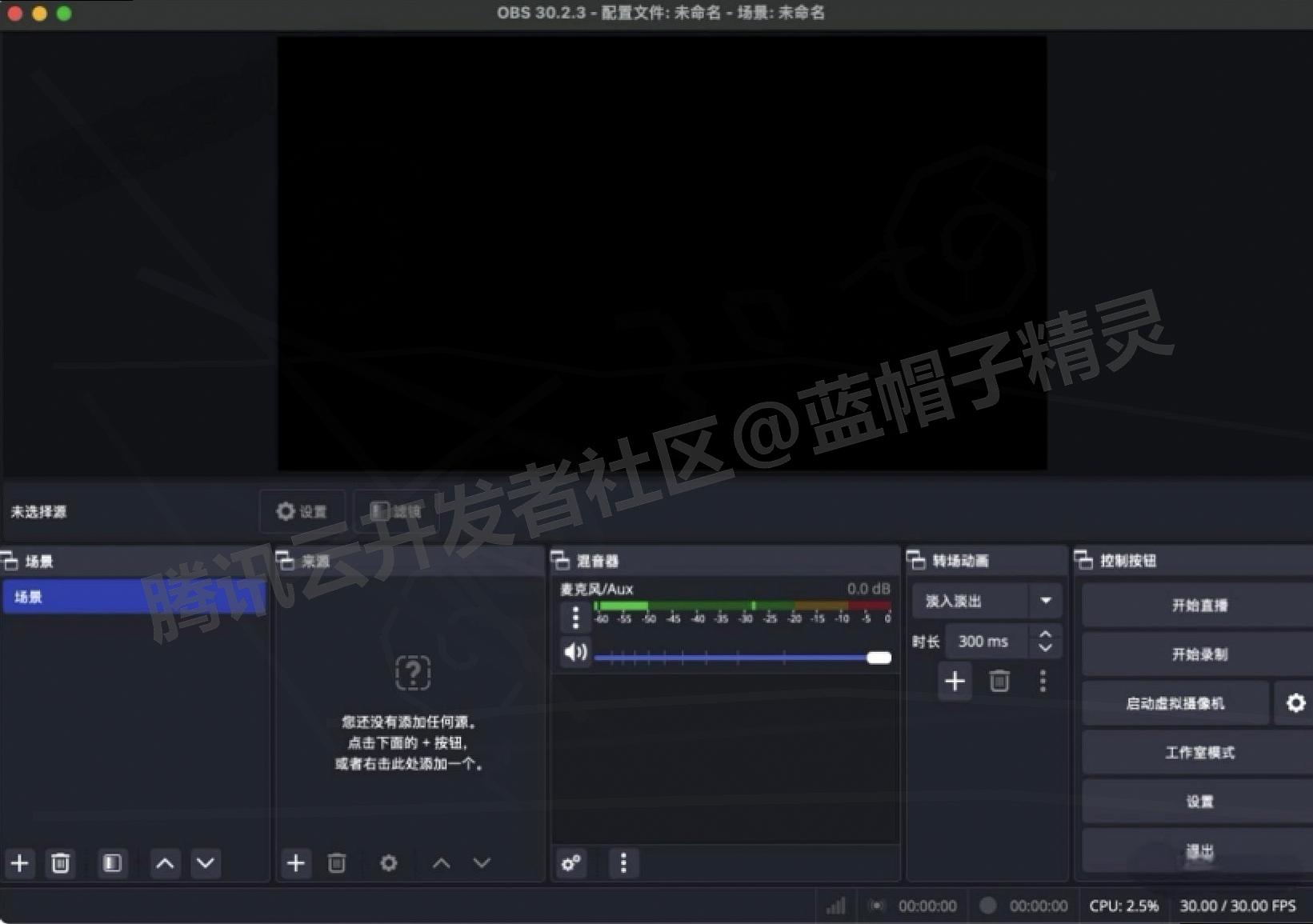The width and height of the screenshot is (1313, 924).
Task: Move the source up in the list
Action: (x=440, y=863)
